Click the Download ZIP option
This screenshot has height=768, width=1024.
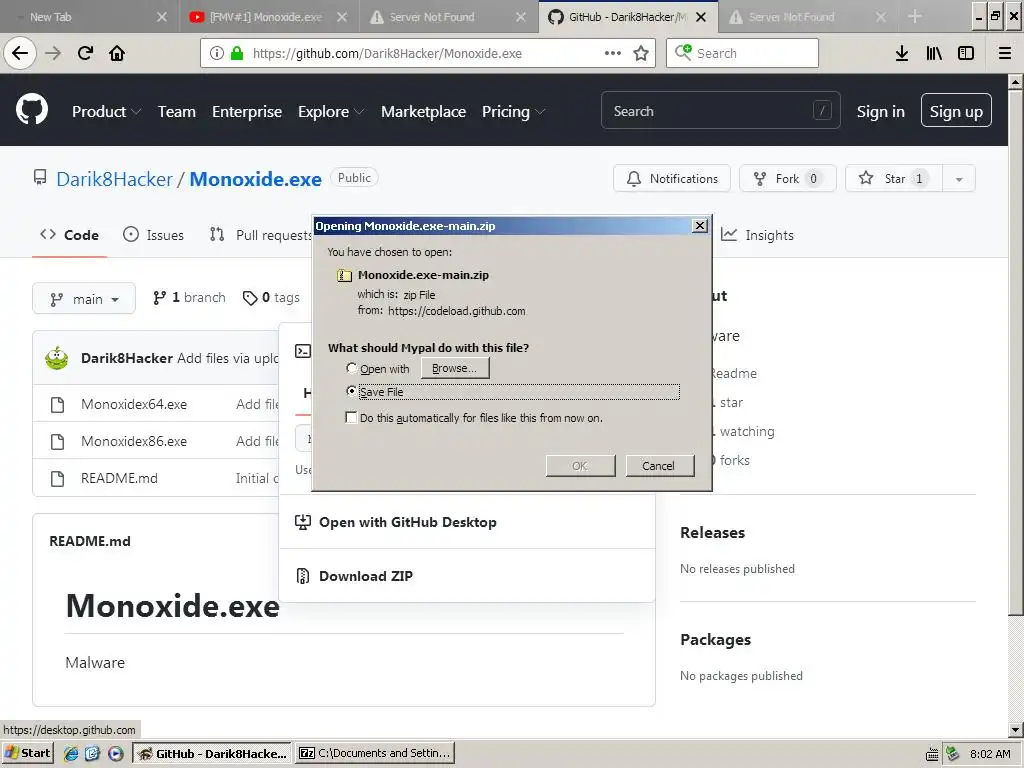point(366,576)
